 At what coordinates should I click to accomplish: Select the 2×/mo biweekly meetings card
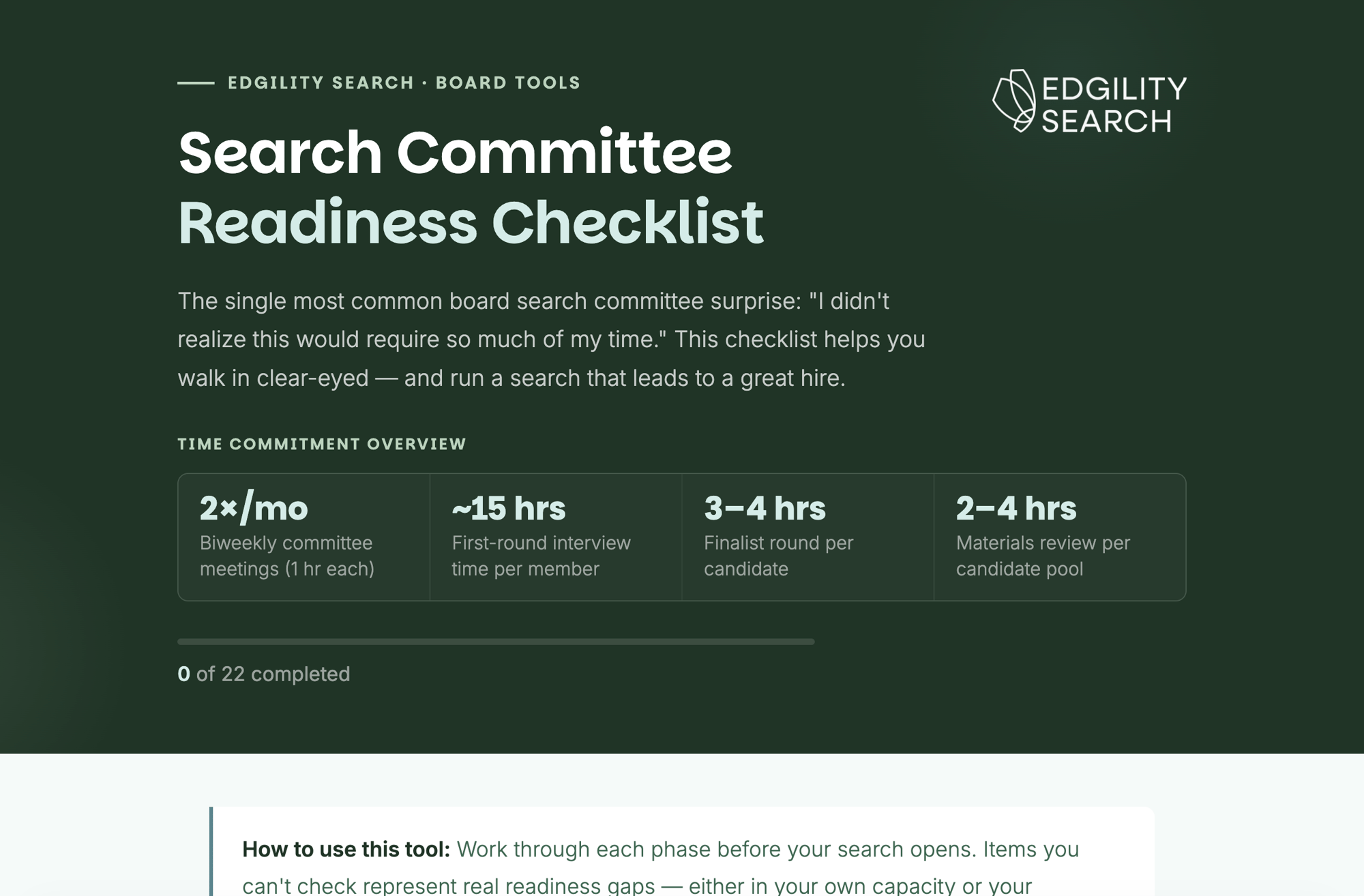click(304, 537)
